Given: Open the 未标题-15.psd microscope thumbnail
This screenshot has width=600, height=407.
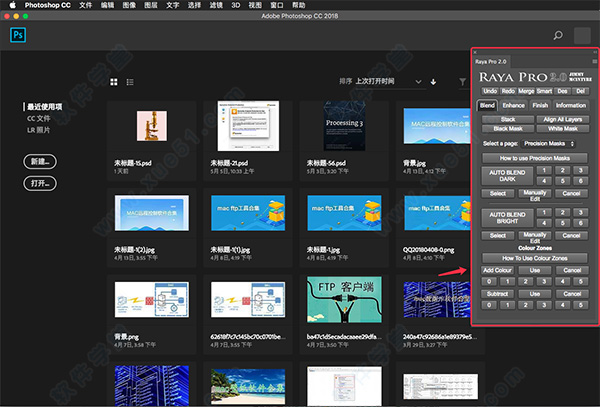Looking at the screenshot, I should [152, 126].
